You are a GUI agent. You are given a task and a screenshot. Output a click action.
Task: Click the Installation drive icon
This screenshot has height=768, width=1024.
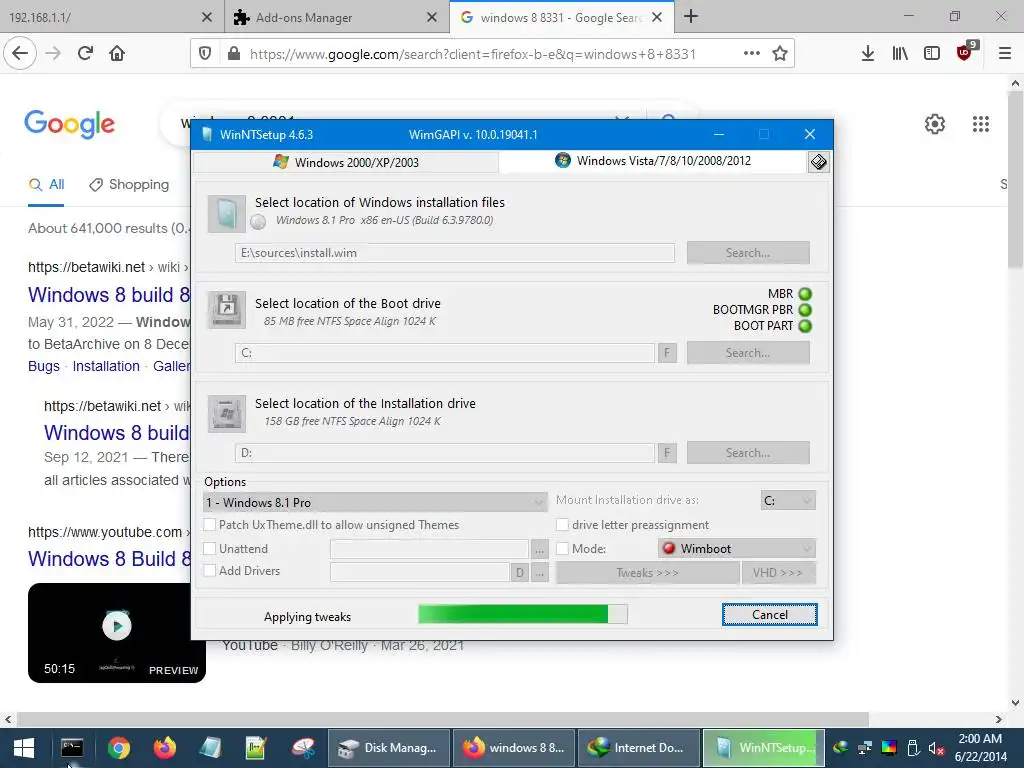[227, 413]
